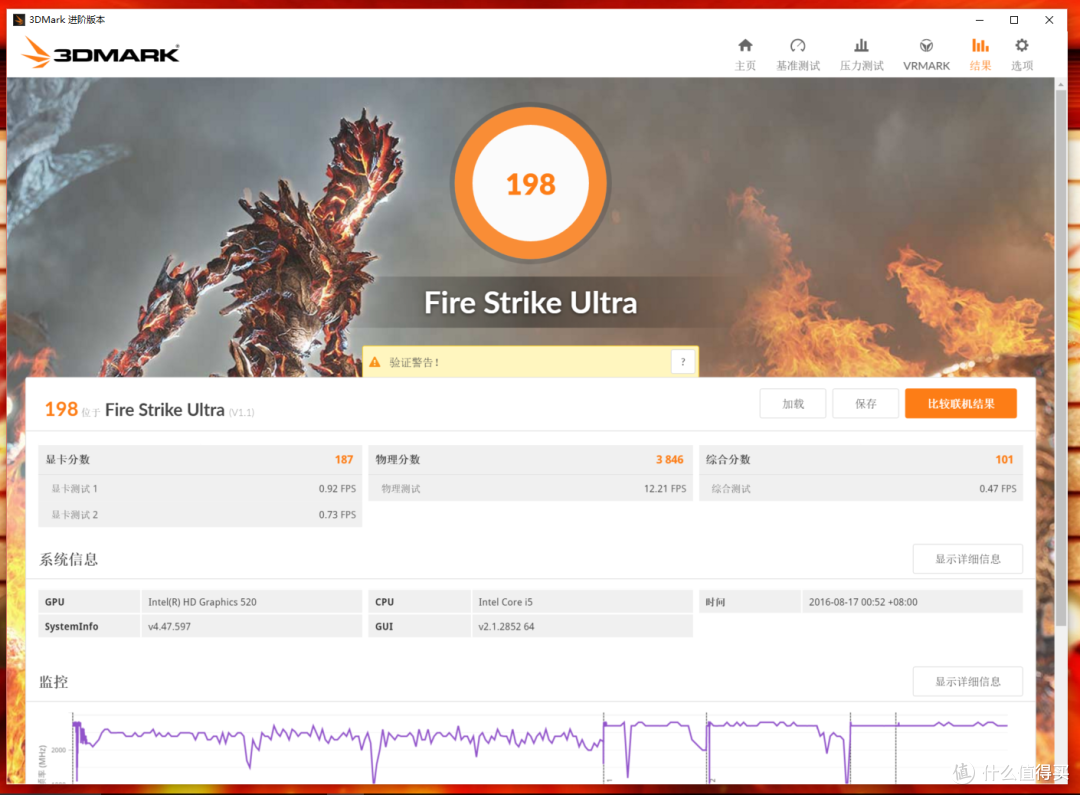Click 物理测试 value 12.21 FPS

coord(665,488)
